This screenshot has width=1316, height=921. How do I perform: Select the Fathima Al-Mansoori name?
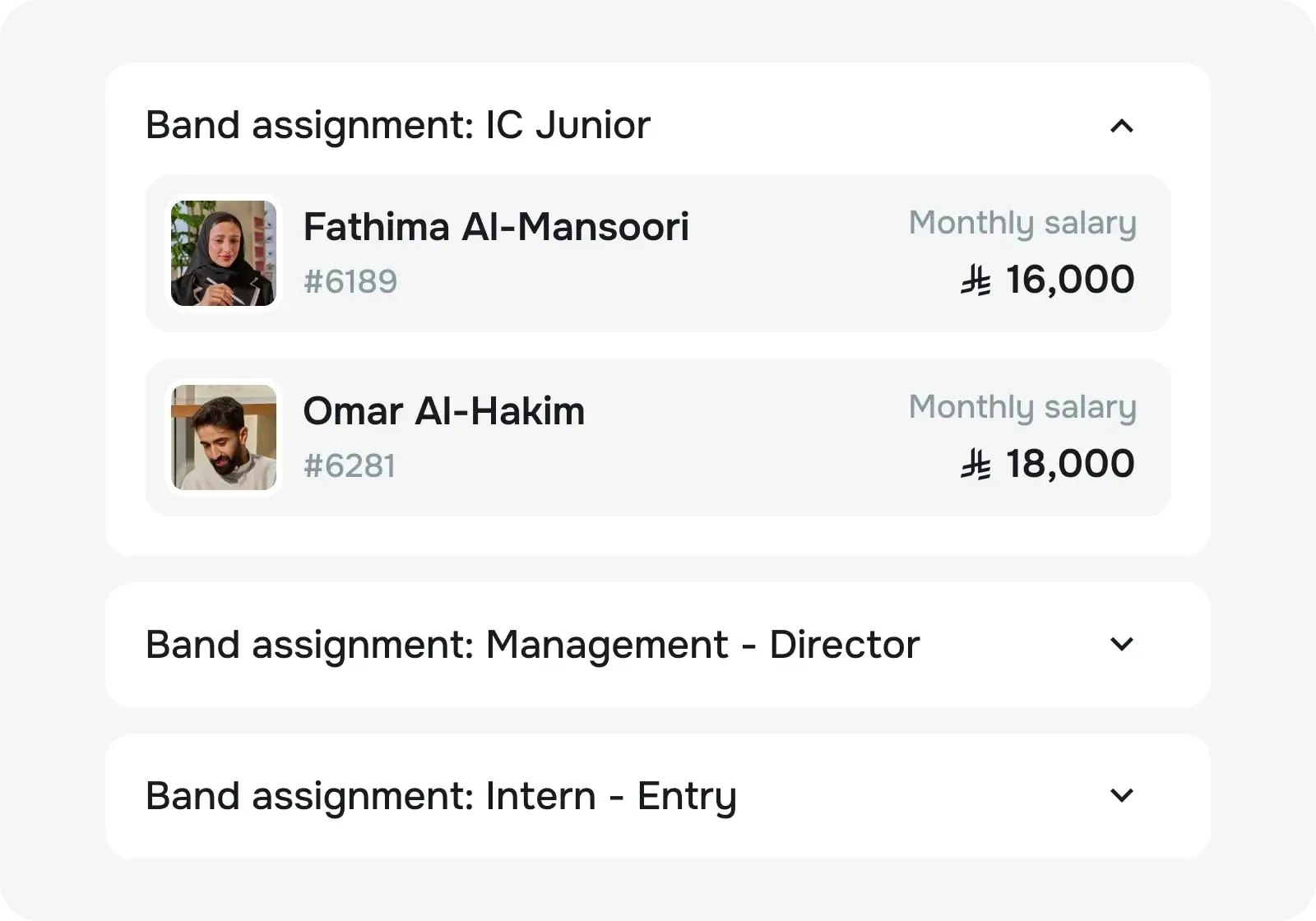496,227
